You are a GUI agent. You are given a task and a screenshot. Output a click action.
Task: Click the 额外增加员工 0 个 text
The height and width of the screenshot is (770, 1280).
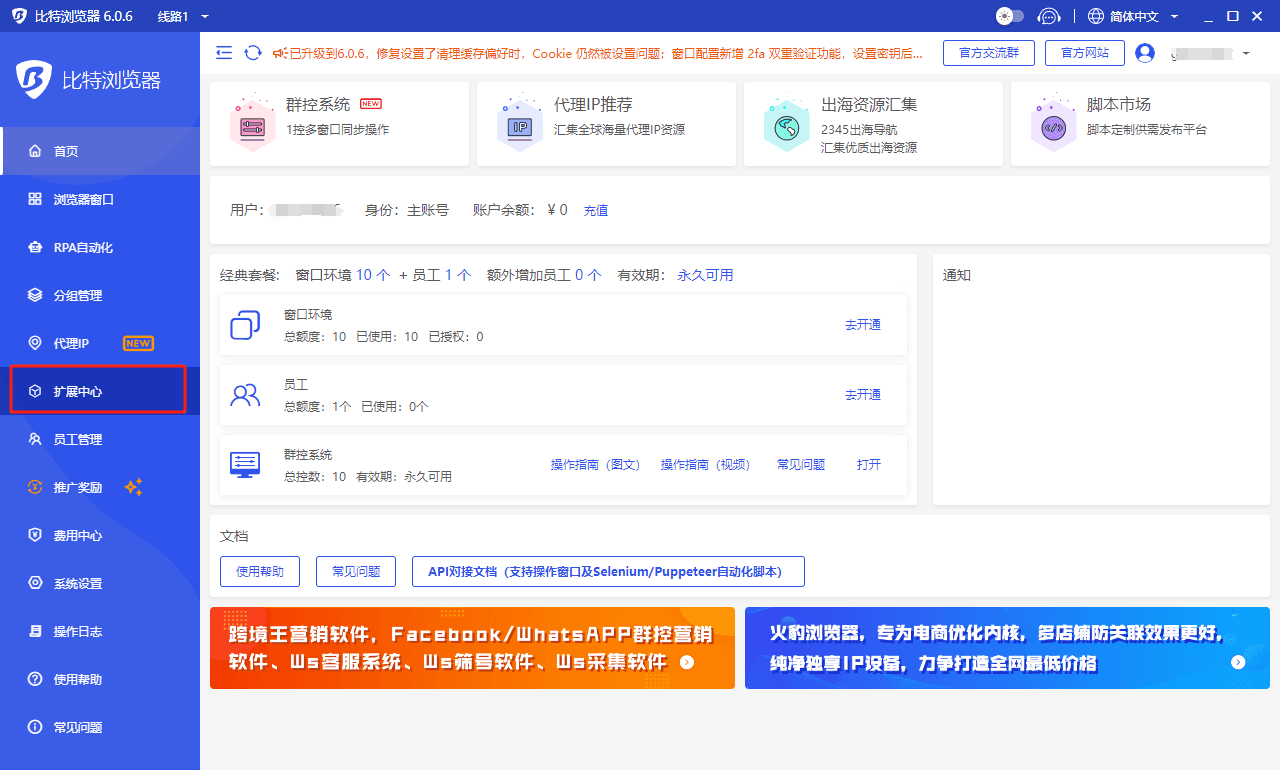544,274
